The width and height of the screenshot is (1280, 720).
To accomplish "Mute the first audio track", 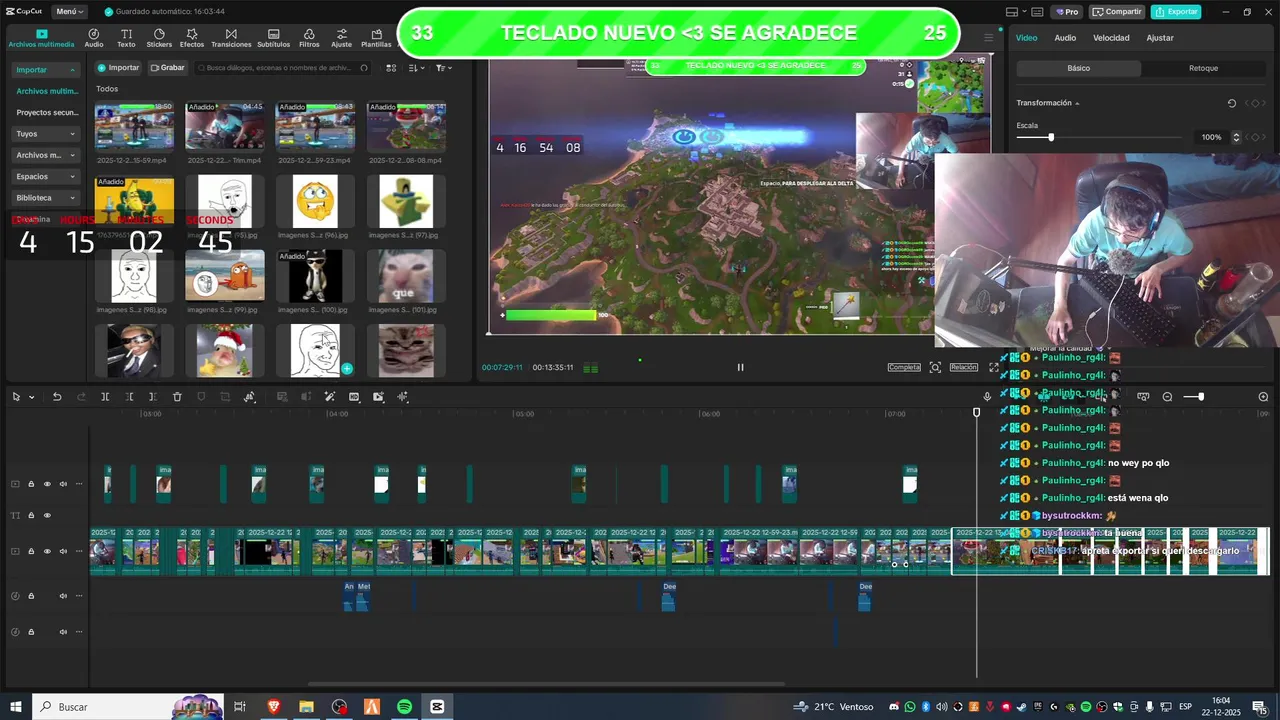I will click(63, 596).
